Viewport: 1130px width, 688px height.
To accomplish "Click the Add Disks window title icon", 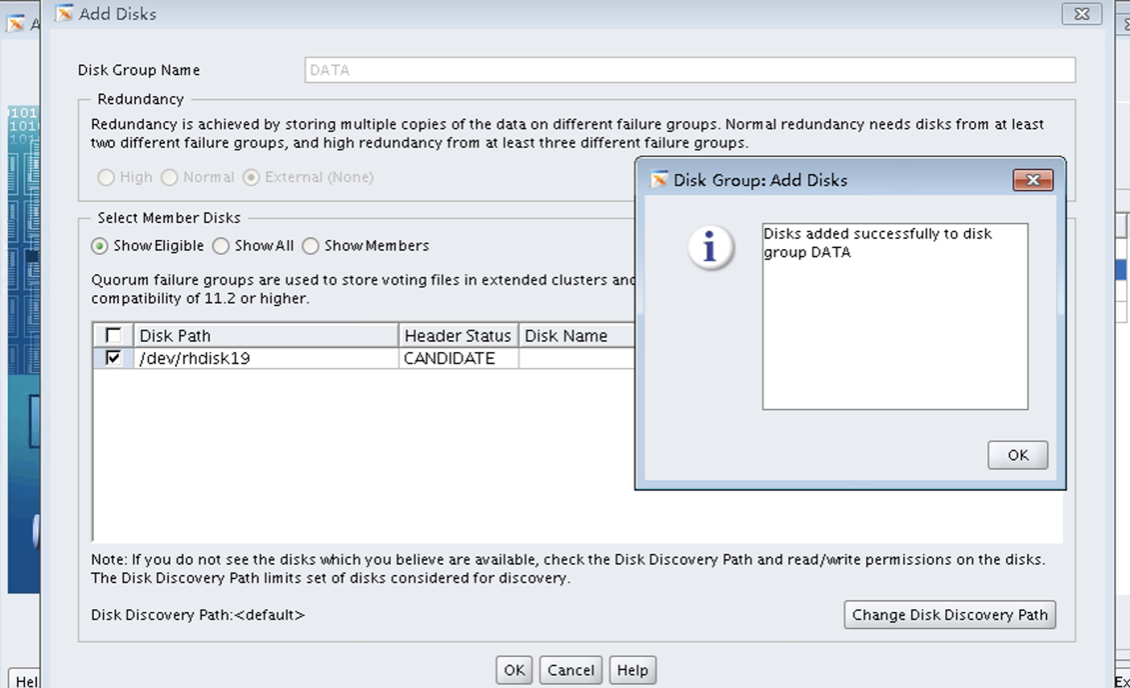I will click(x=65, y=13).
